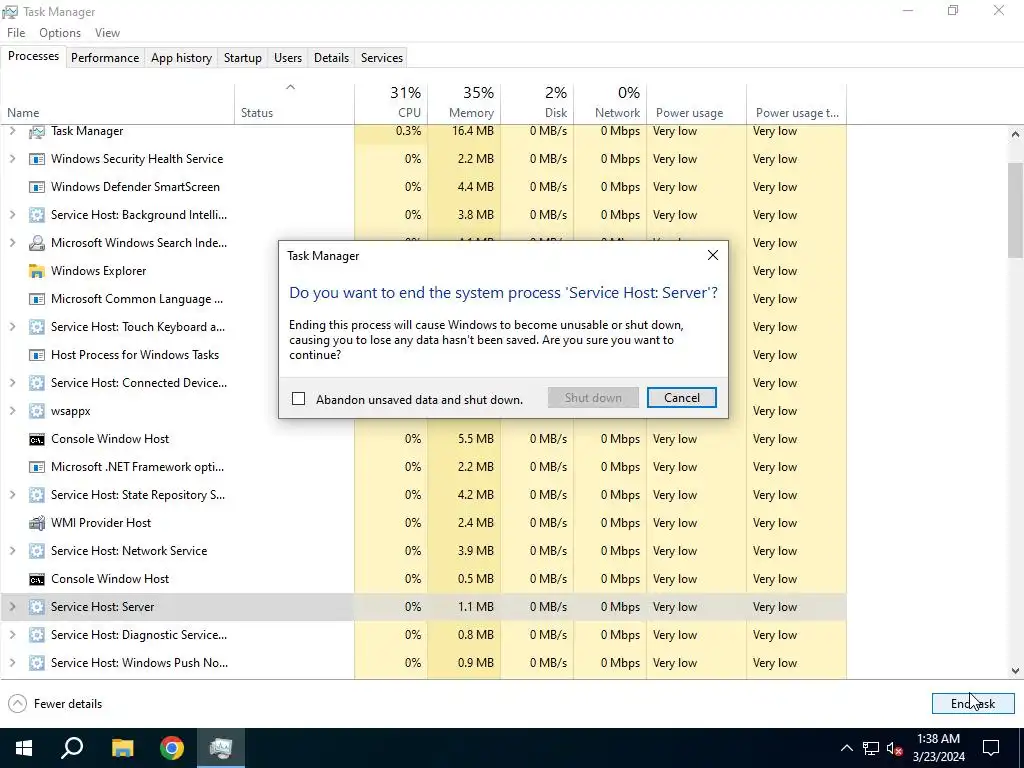The width and height of the screenshot is (1024, 768).
Task: Expand the wsappx process group
Action: click(x=12, y=411)
